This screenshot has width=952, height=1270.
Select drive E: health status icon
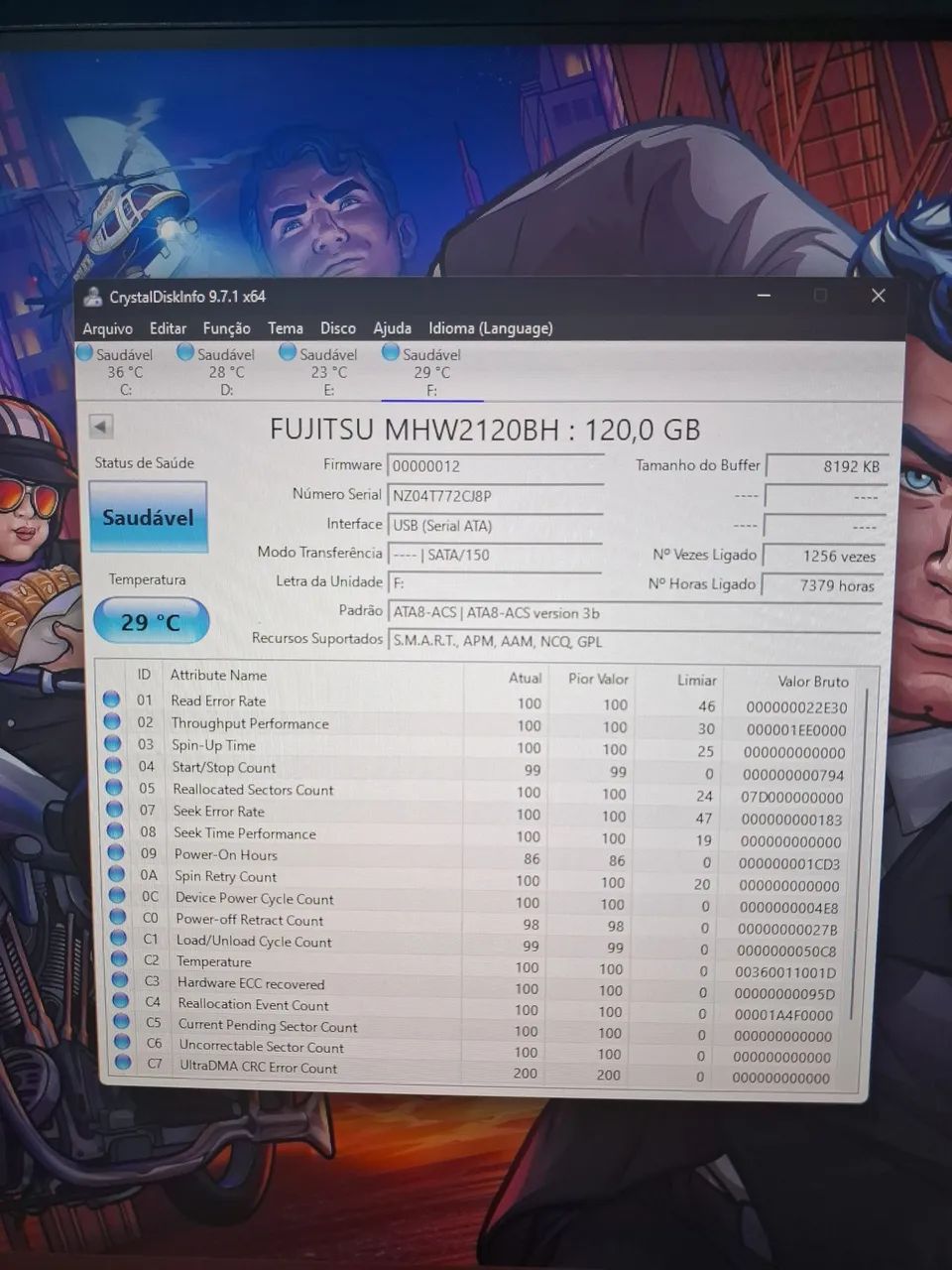pos(288,352)
